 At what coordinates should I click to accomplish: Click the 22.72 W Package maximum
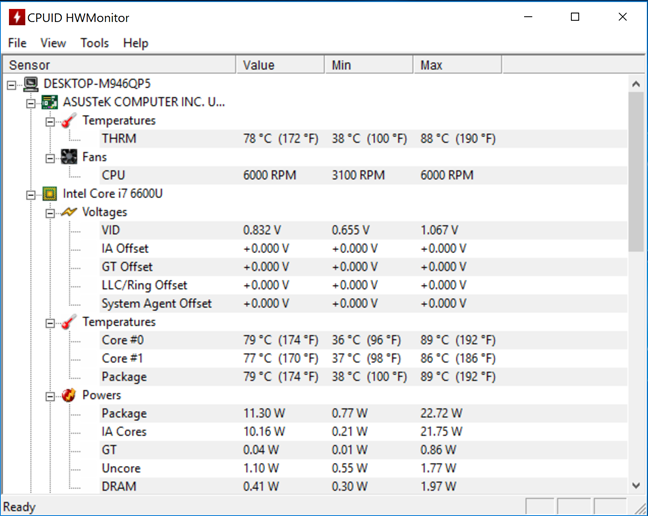coord(441,413)
